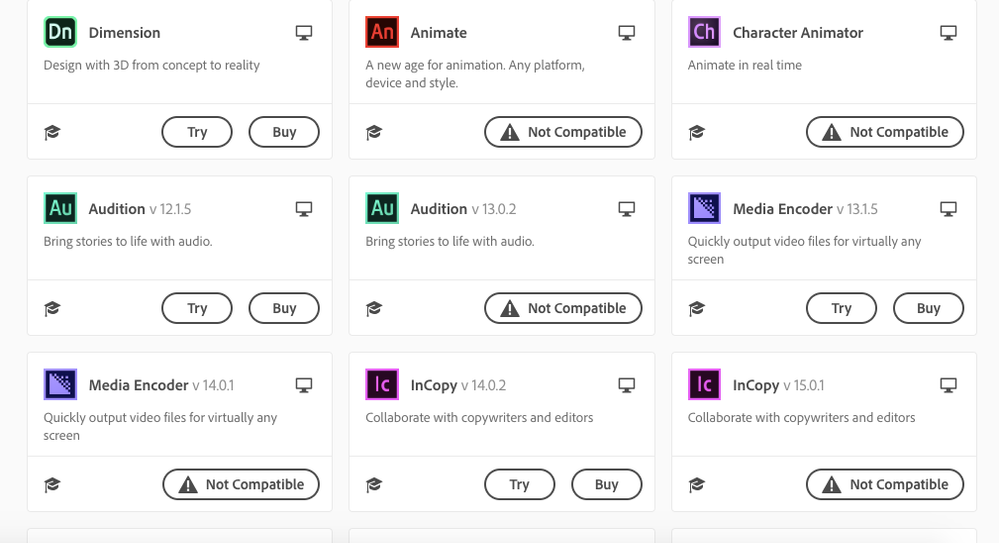
Task: Open tutorials graduation cap for Audition v 13.0.2
Action: point(373,309)
